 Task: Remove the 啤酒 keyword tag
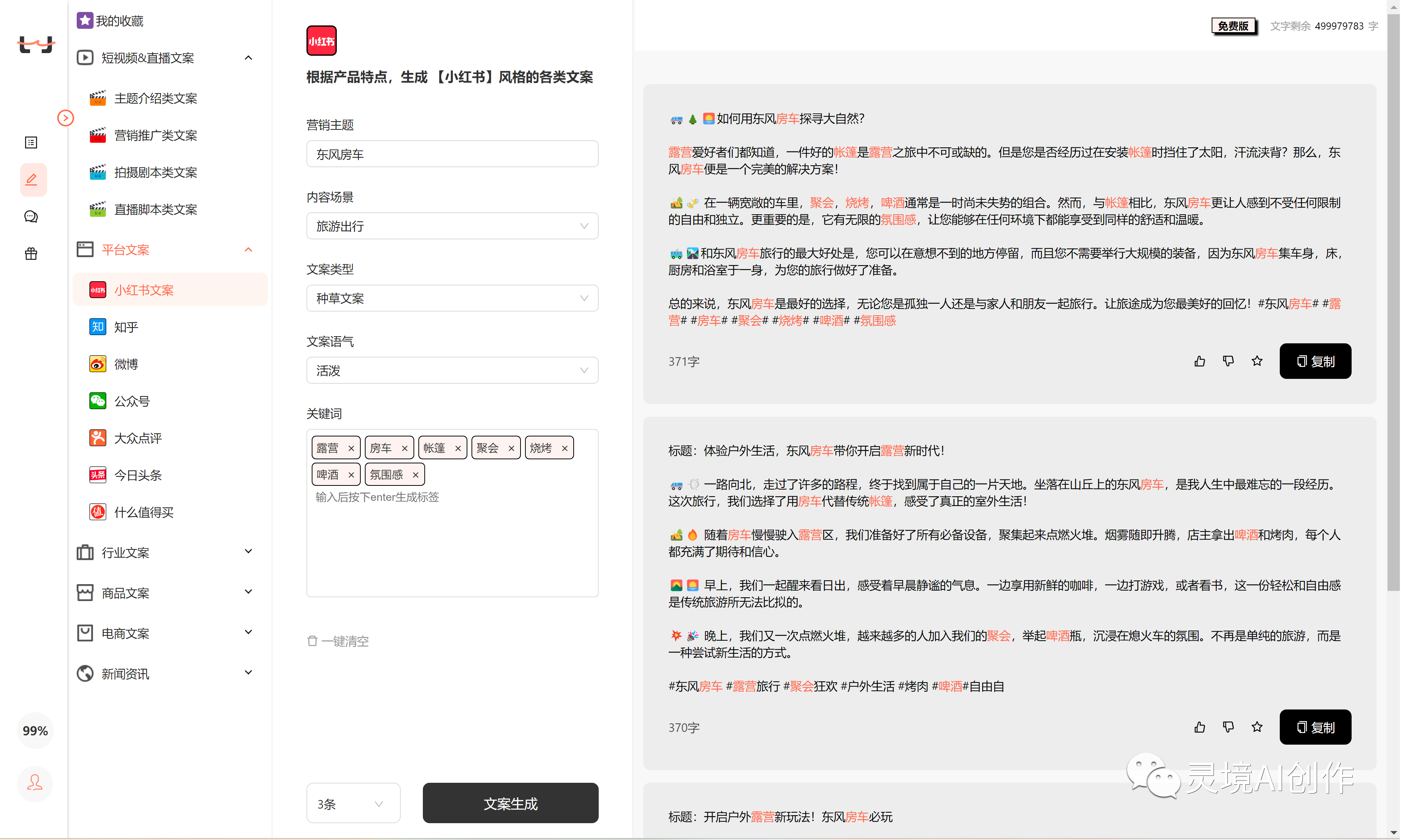351,475
